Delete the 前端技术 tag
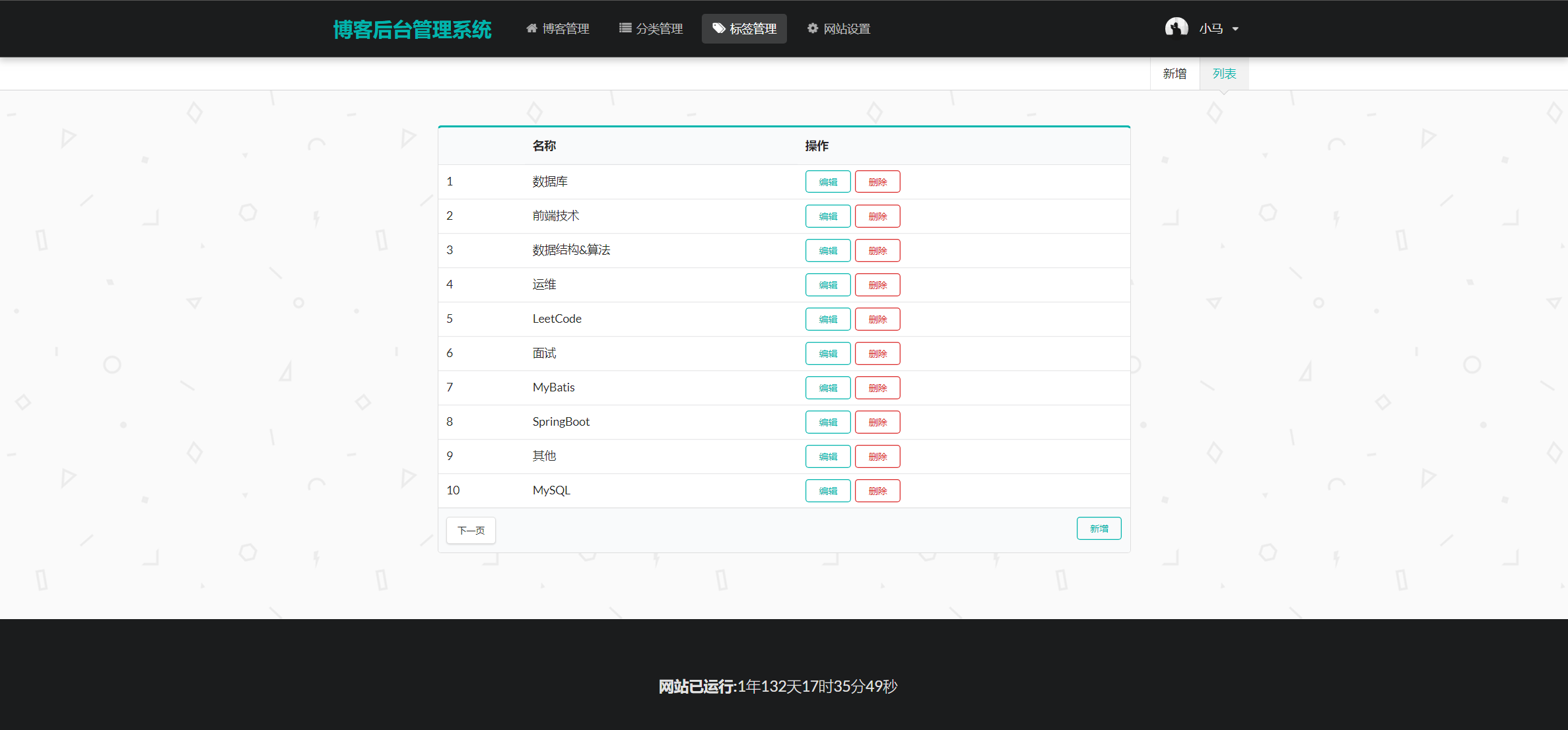 (877, 216)
